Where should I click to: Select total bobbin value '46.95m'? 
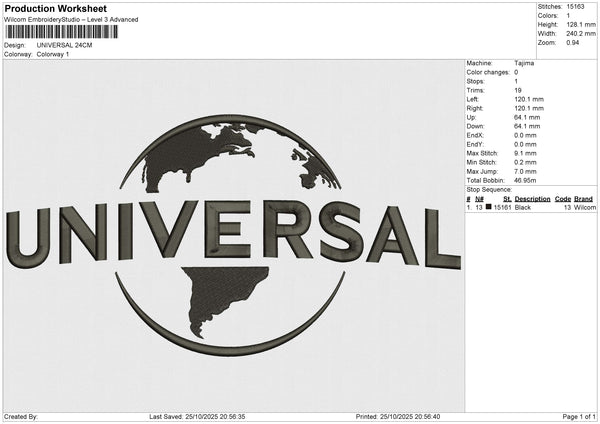click(525, 180)
